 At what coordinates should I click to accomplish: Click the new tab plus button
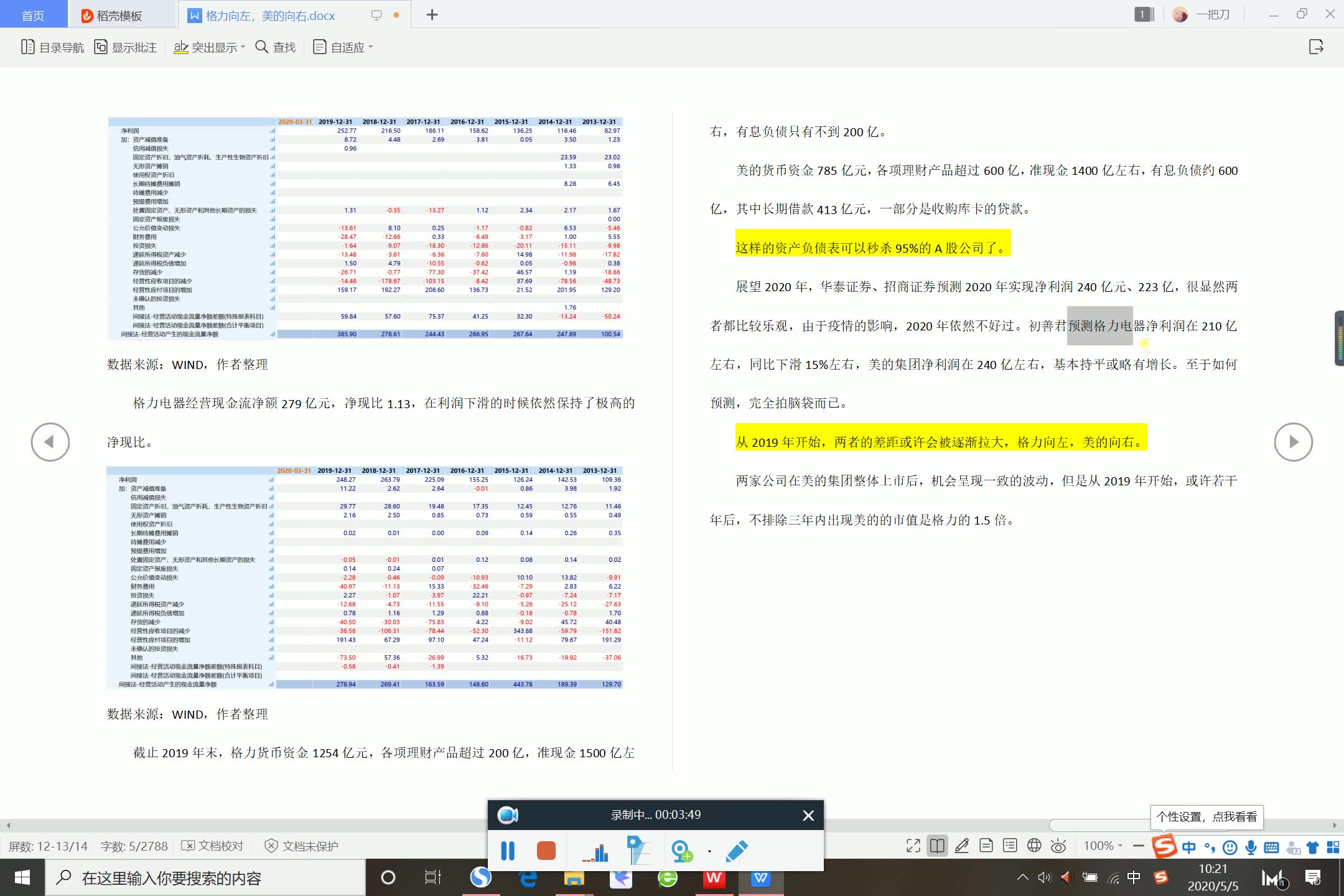(x=432, y=15)
